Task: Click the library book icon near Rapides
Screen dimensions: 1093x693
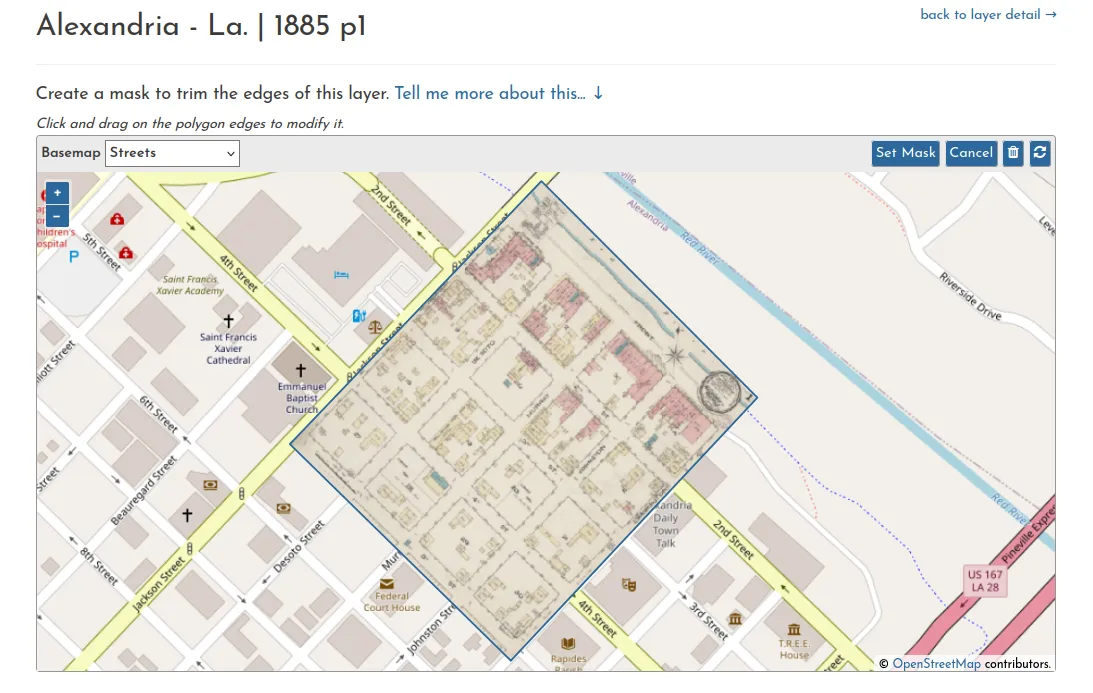Action: [567, 644]
